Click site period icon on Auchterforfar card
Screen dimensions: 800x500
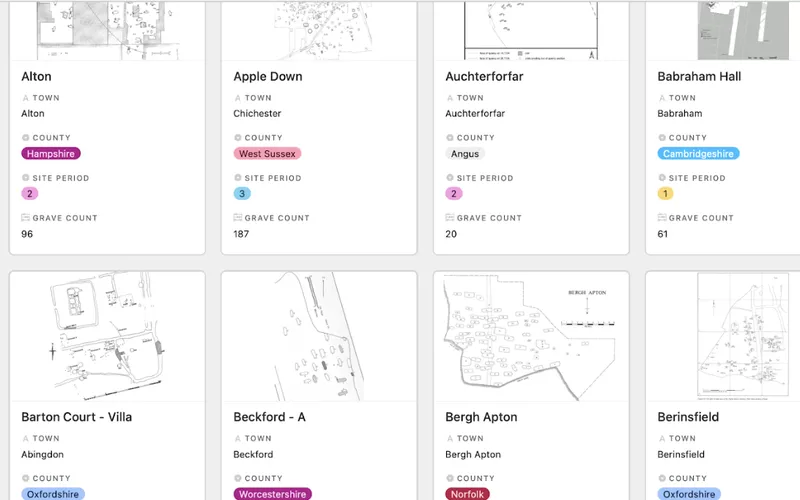450,178
